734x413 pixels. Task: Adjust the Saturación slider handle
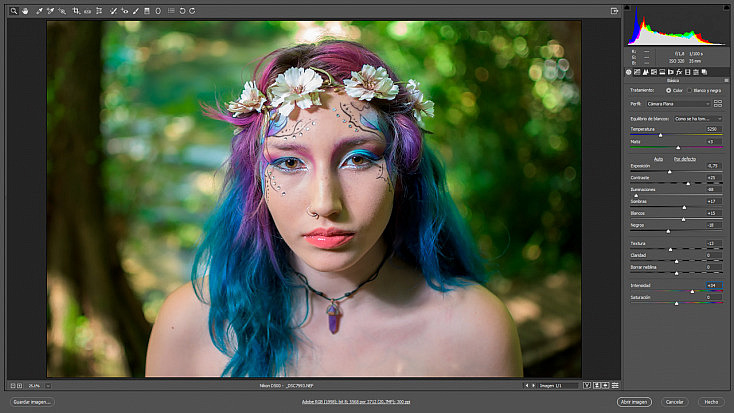[676, 303]
